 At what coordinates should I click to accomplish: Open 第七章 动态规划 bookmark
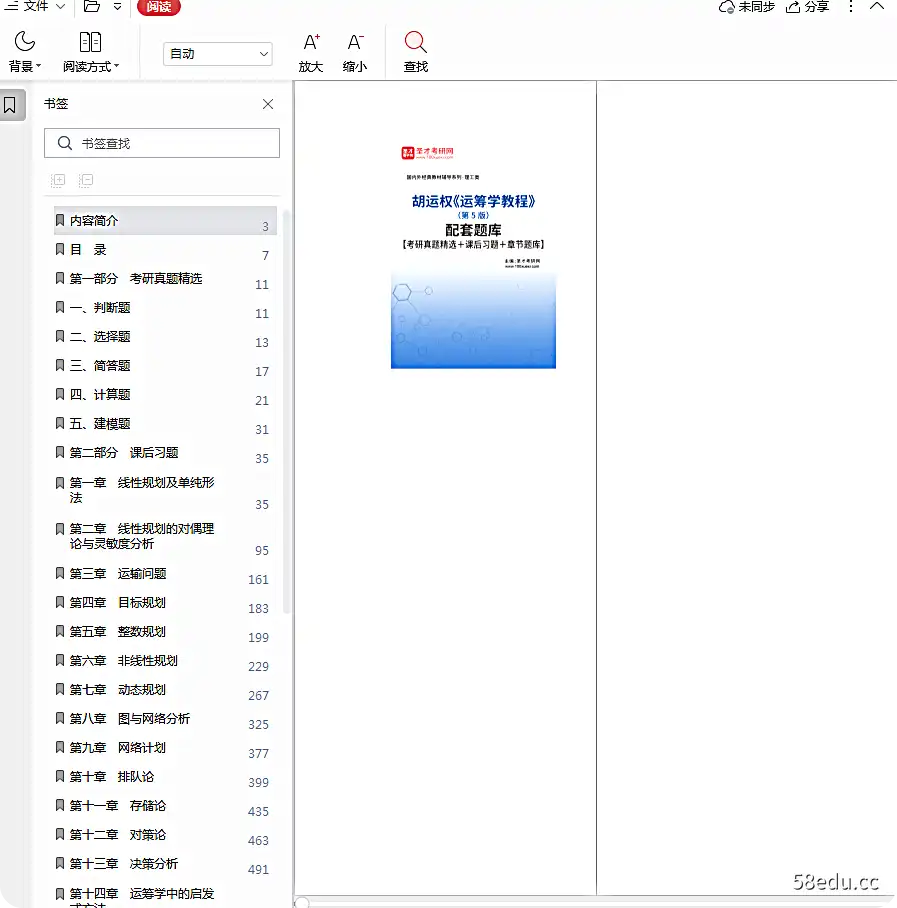[x=165, y=690]
